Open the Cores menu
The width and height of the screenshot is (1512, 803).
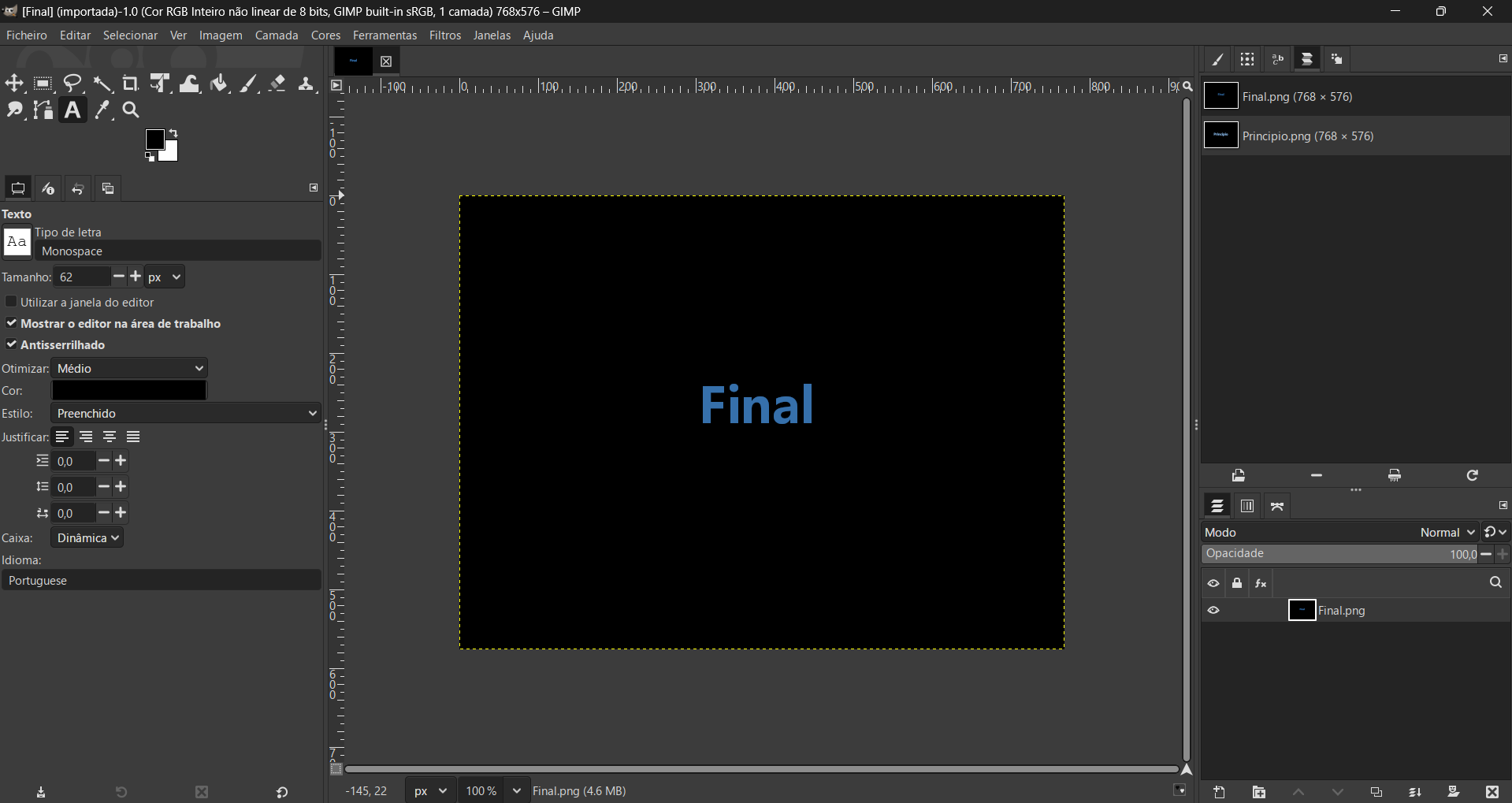point(325,35)
